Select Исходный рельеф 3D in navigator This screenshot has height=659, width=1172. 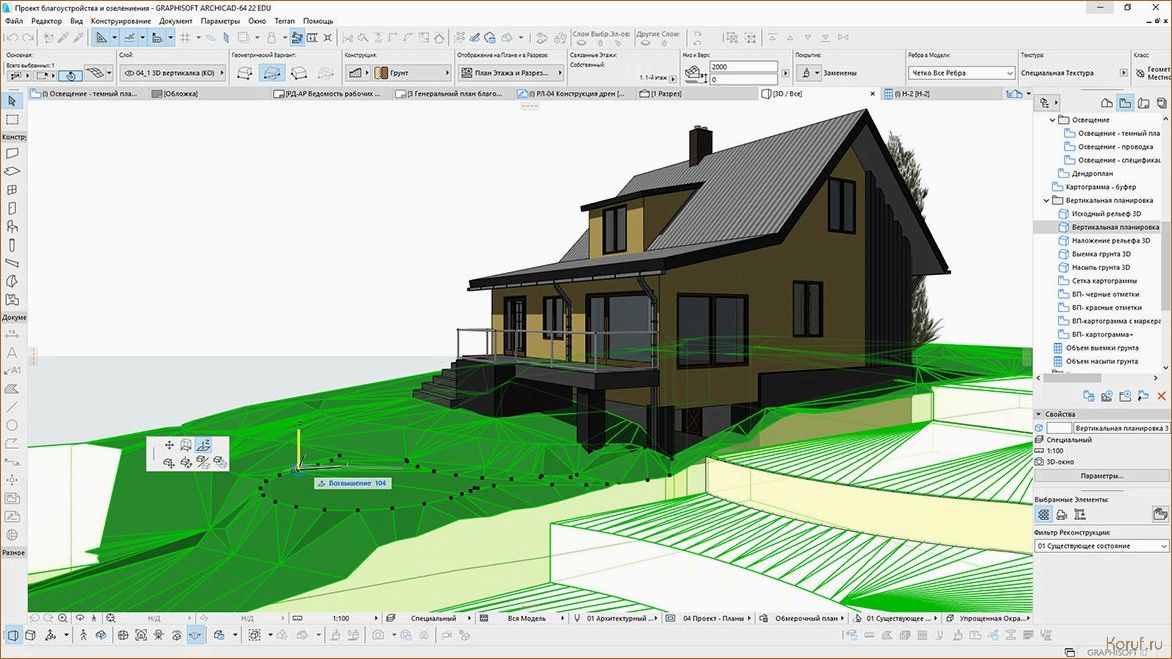[1106, 214]
